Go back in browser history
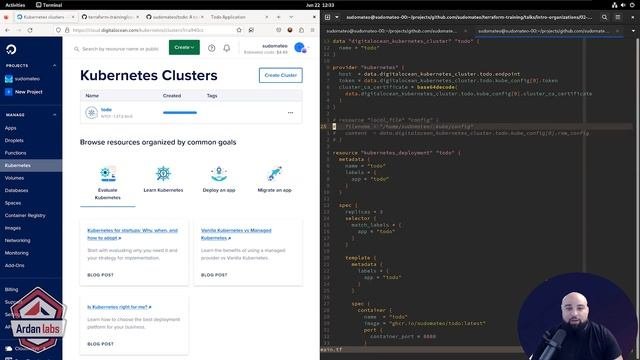Image resolution: width=640 pixels, height=360 pixels. point(7,30)
